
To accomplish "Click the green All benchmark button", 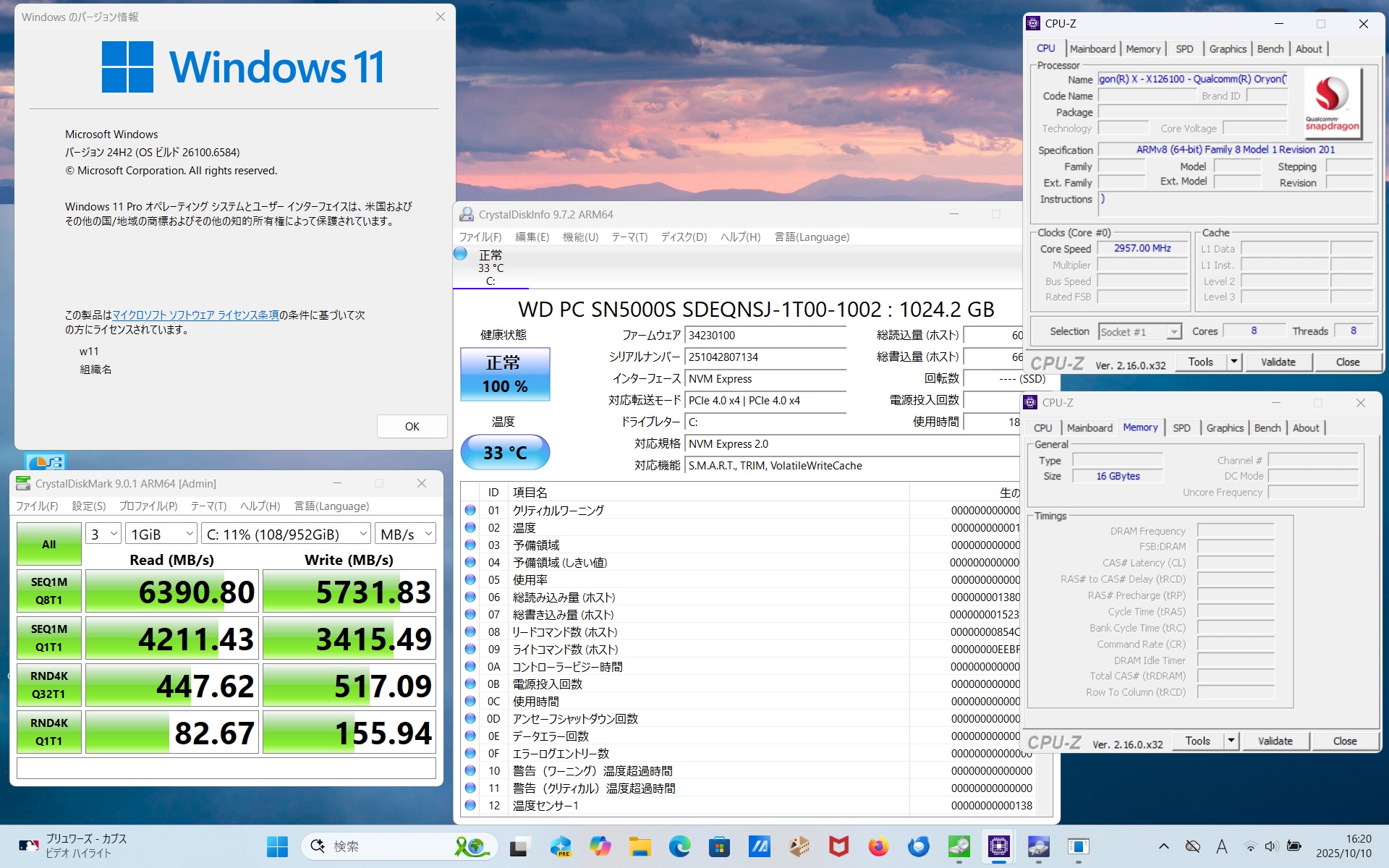I will 48,544.
